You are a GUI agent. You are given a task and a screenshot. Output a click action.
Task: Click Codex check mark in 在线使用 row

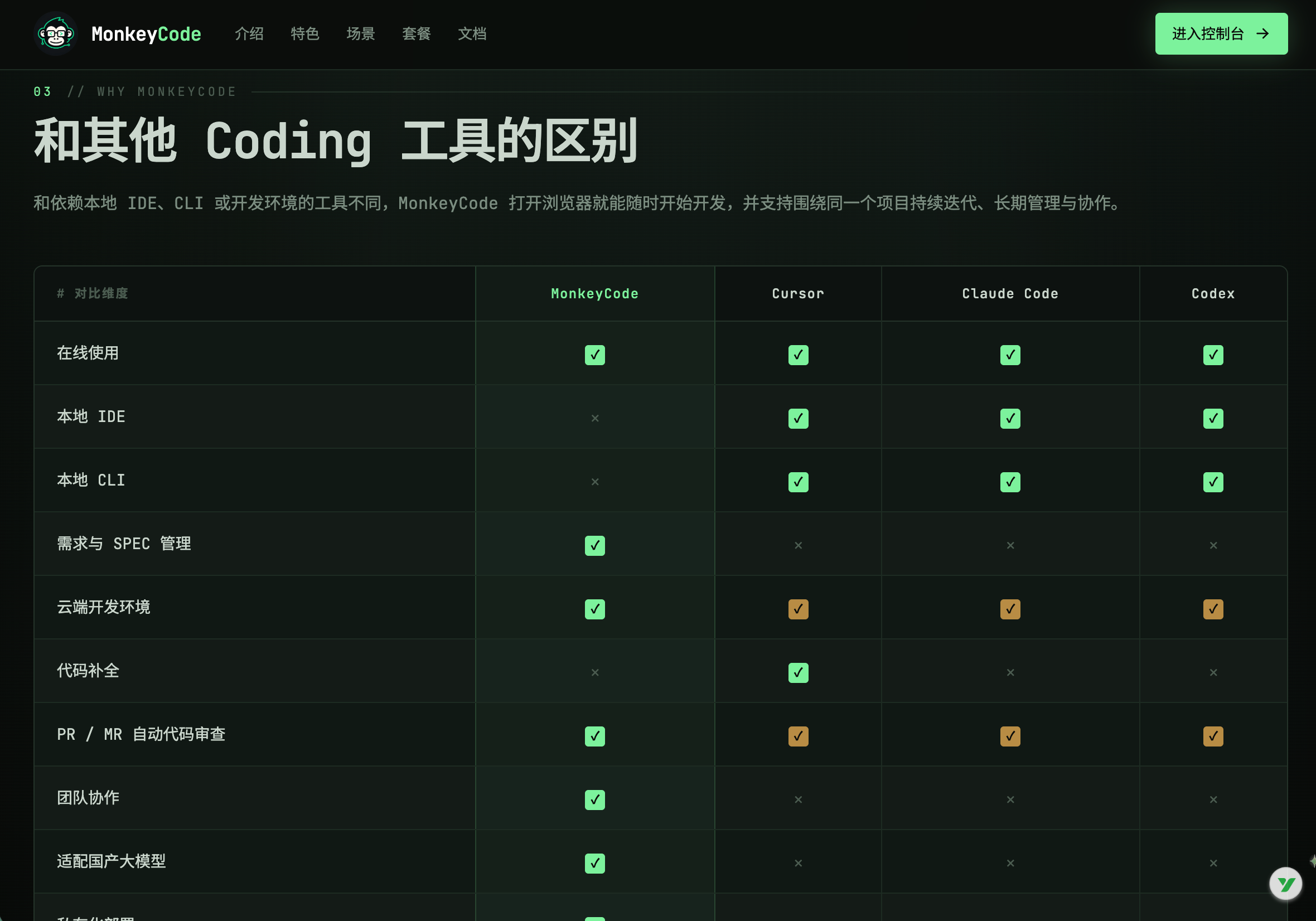tap(1213, 355)
